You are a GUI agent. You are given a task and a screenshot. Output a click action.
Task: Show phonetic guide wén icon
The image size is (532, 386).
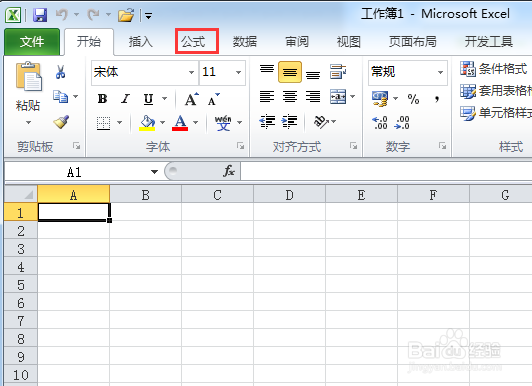pos(223,123)
